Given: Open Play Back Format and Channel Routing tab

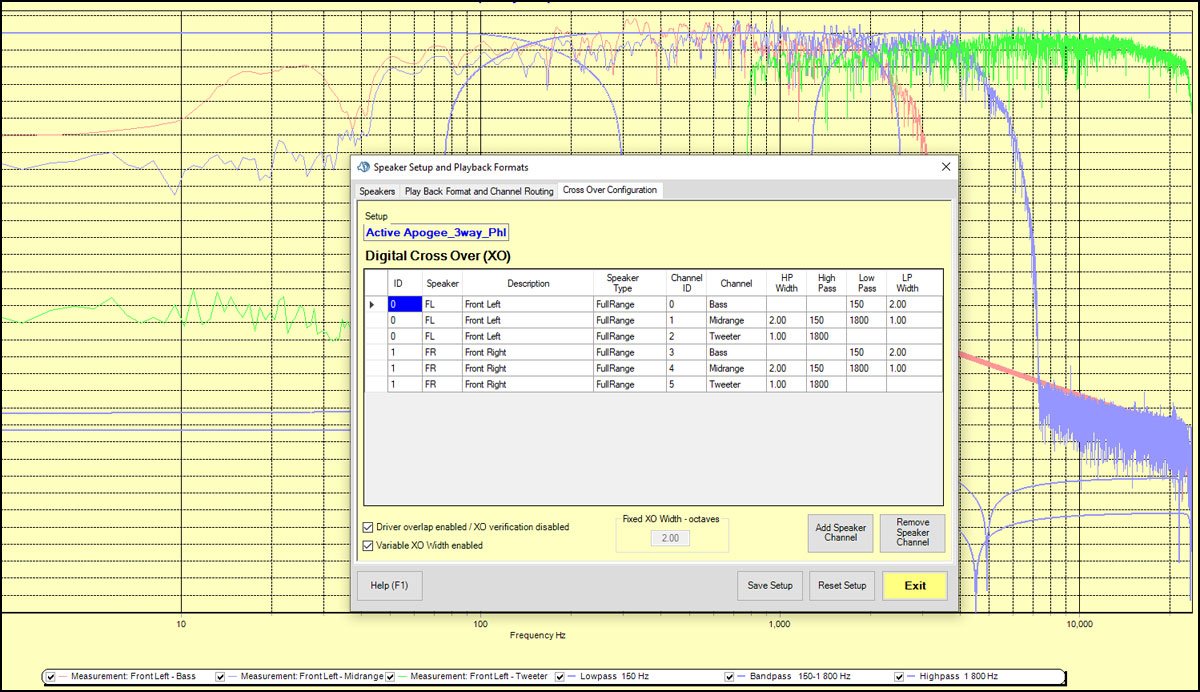Looking at the screenshot, I should (x=479, y=191).
